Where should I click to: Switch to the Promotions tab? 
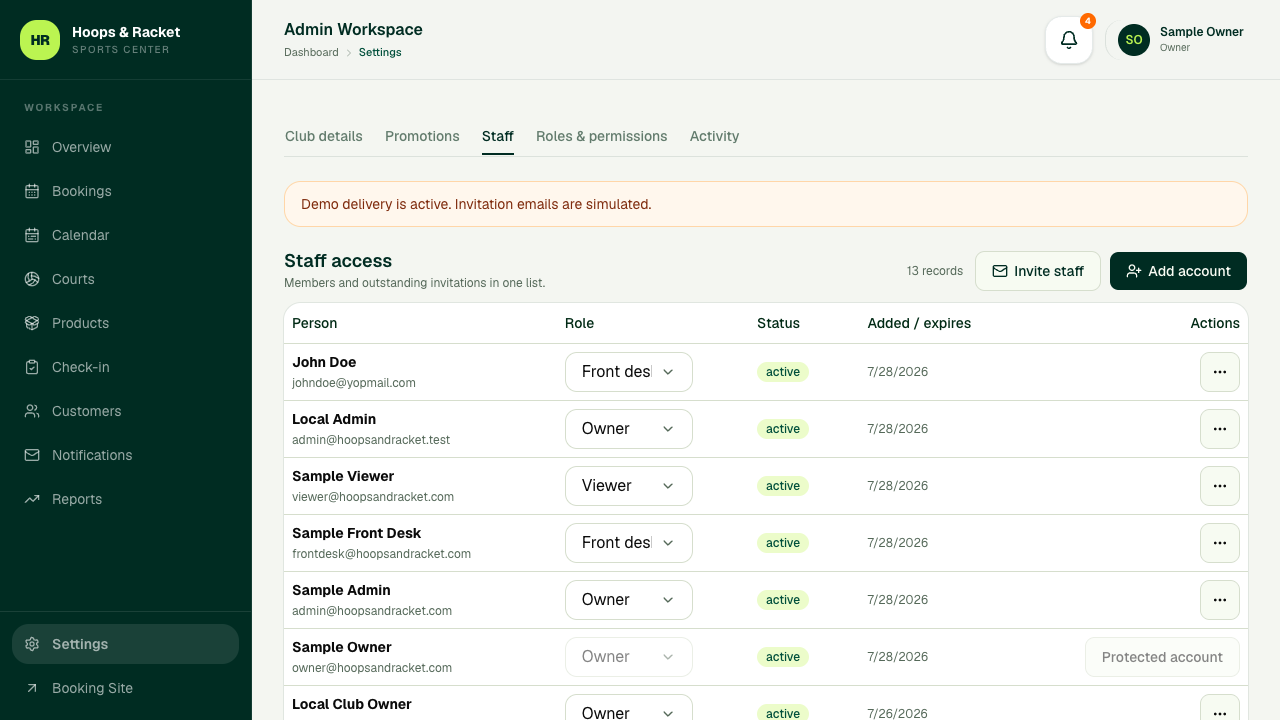point(422,136)
